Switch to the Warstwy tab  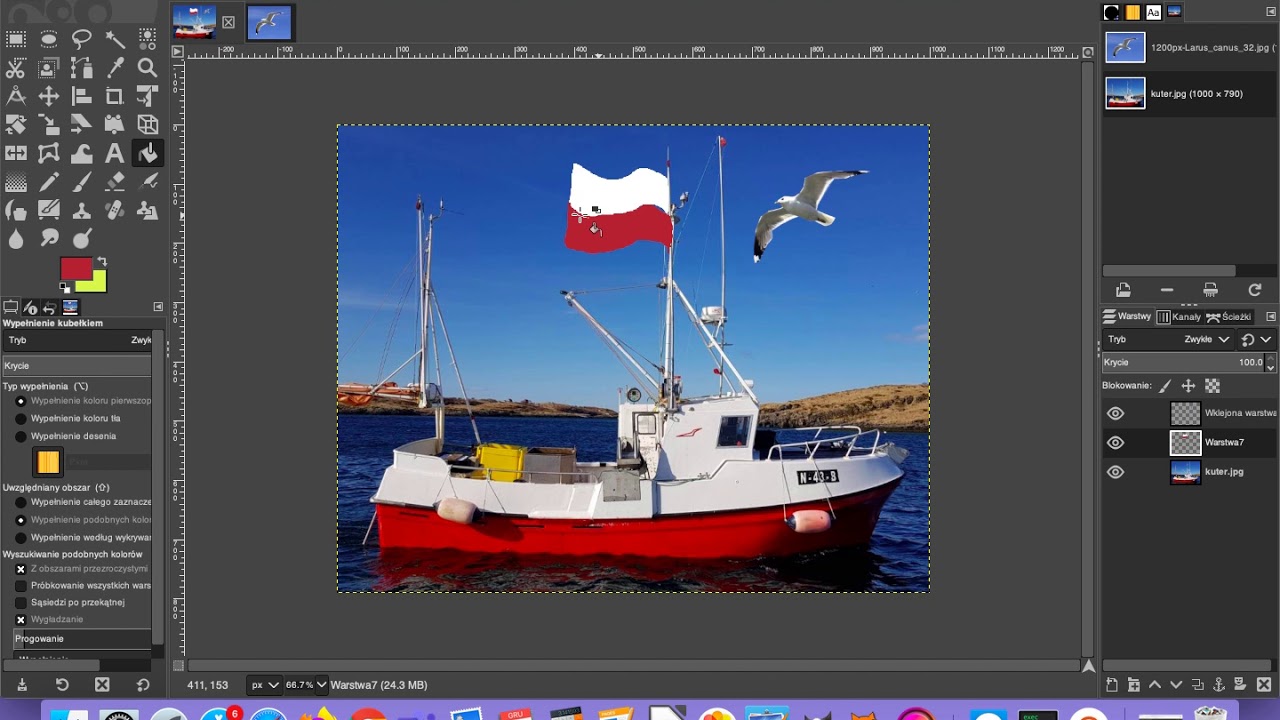[1127, 317]
